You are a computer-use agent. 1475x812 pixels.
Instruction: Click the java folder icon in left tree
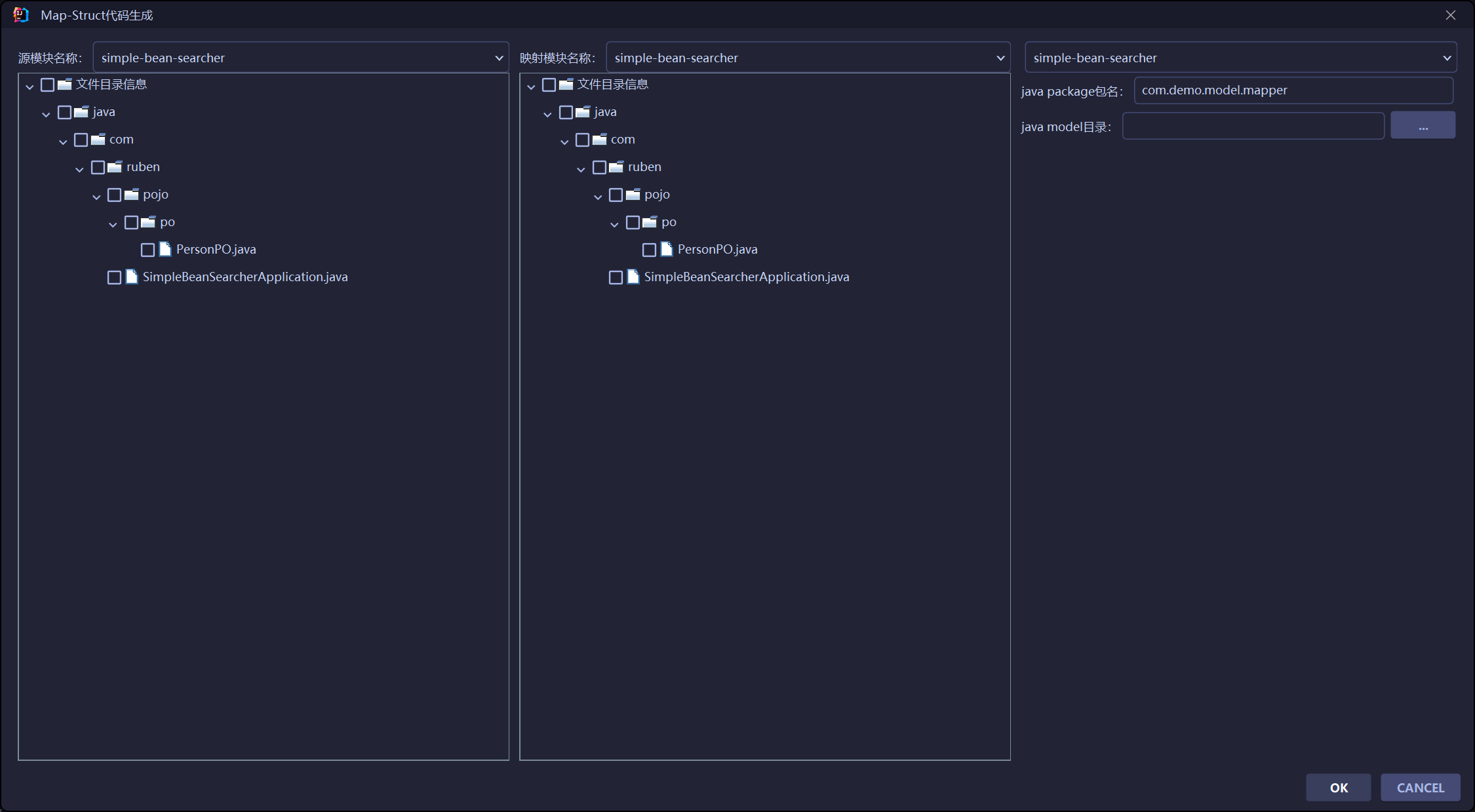tap(81, 112)
